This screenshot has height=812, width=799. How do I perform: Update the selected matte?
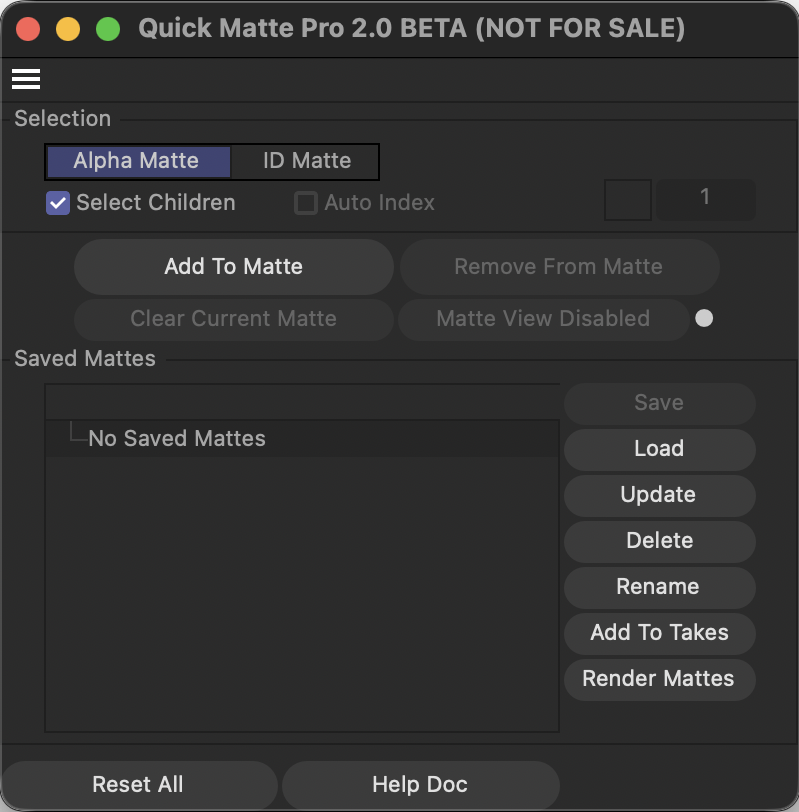pos(659,495)
